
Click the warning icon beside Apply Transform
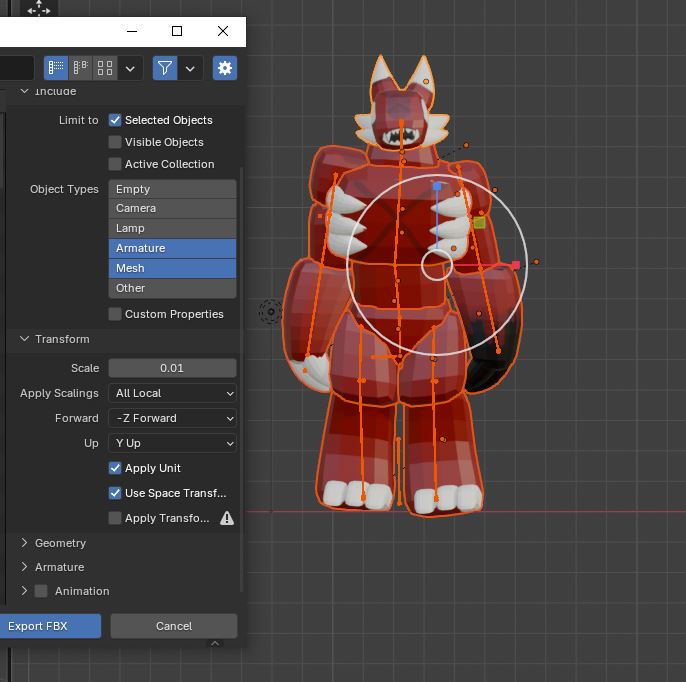pos(227,518)
